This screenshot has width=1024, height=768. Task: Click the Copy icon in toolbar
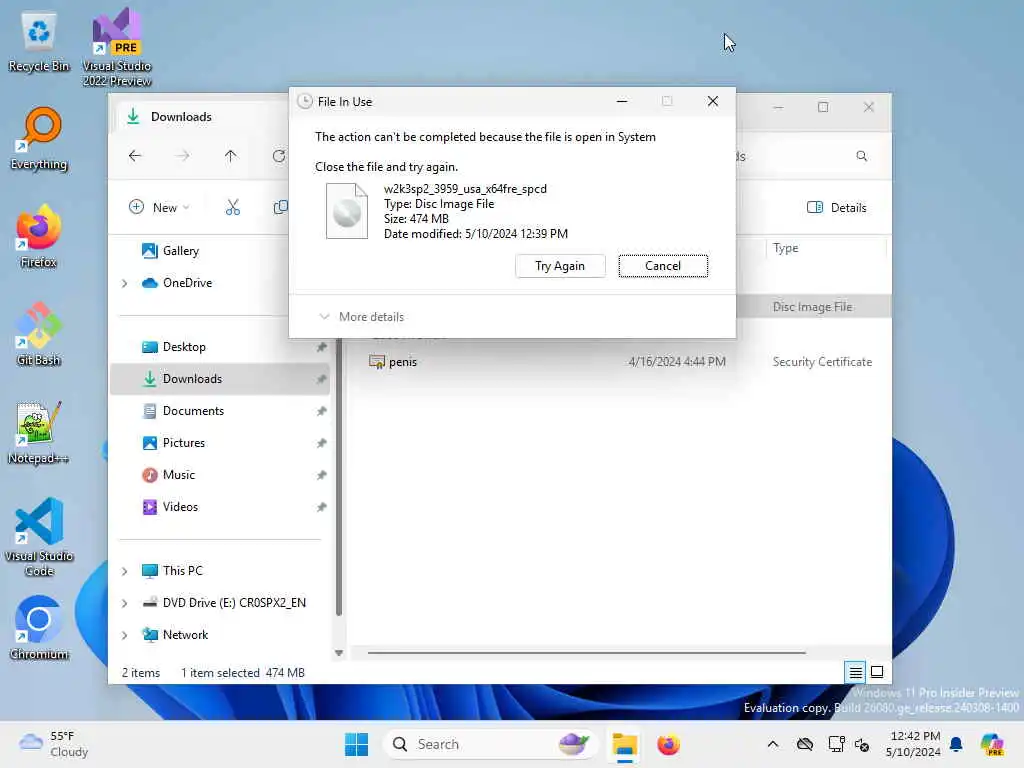point(280,208)
